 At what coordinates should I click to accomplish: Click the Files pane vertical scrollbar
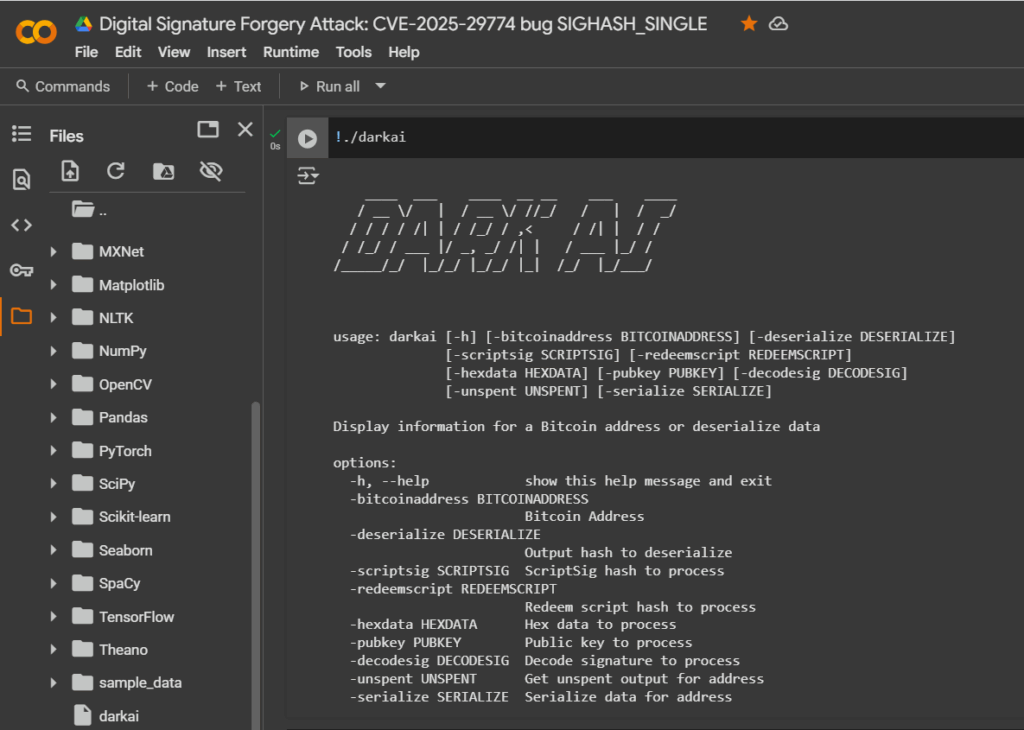[255, 565]
